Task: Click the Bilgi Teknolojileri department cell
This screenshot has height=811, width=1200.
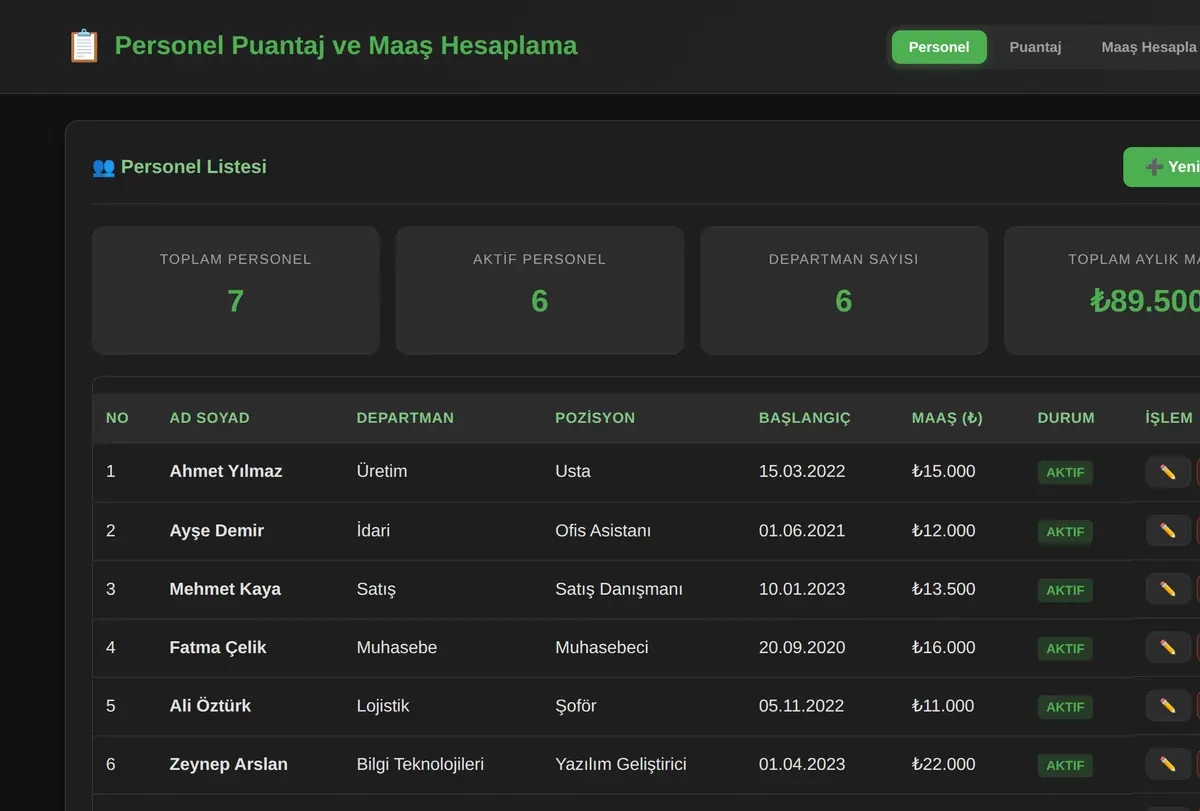Action: tap(420, 764)
